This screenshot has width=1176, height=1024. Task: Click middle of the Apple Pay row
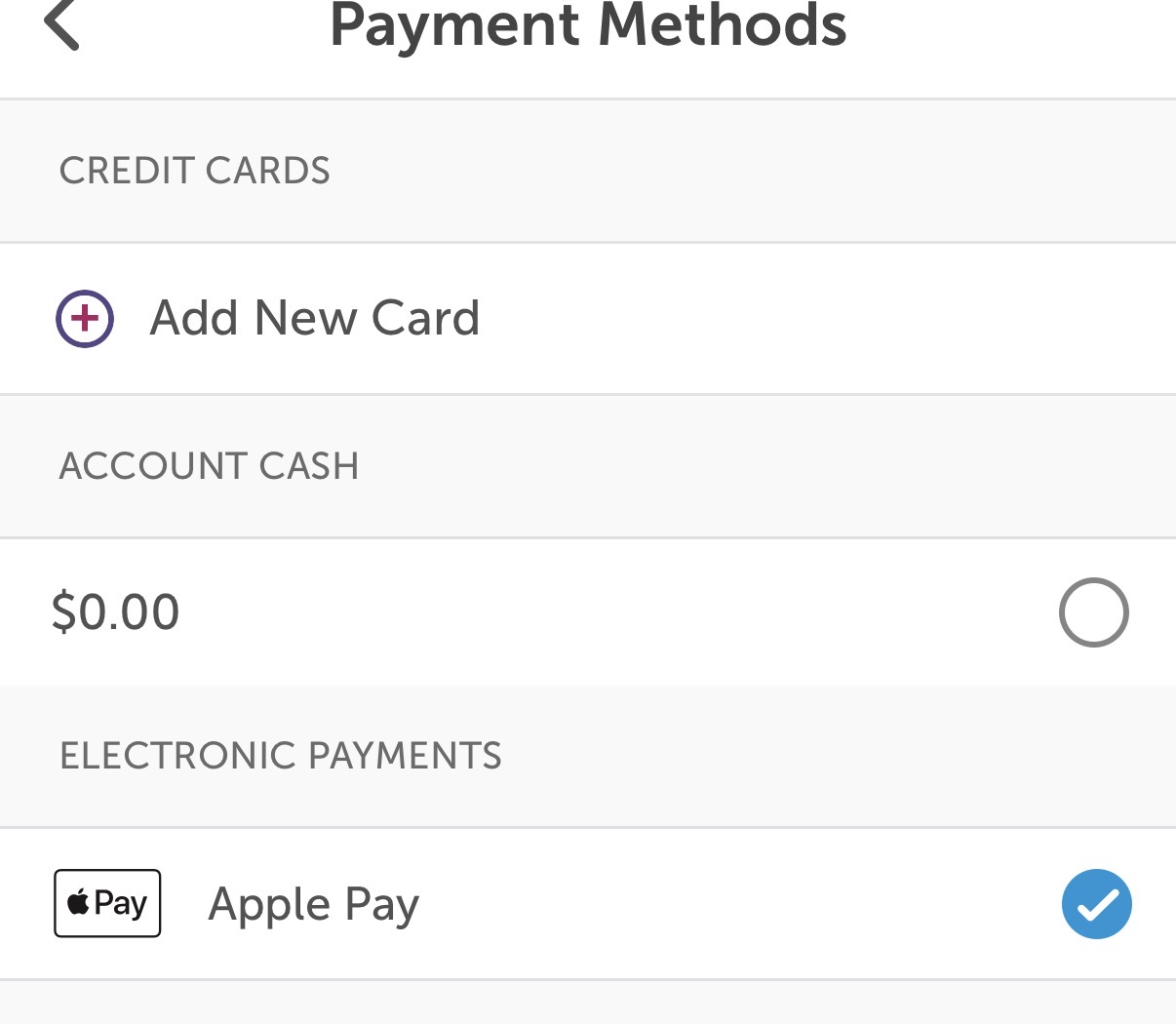click(x=683, y=904)
